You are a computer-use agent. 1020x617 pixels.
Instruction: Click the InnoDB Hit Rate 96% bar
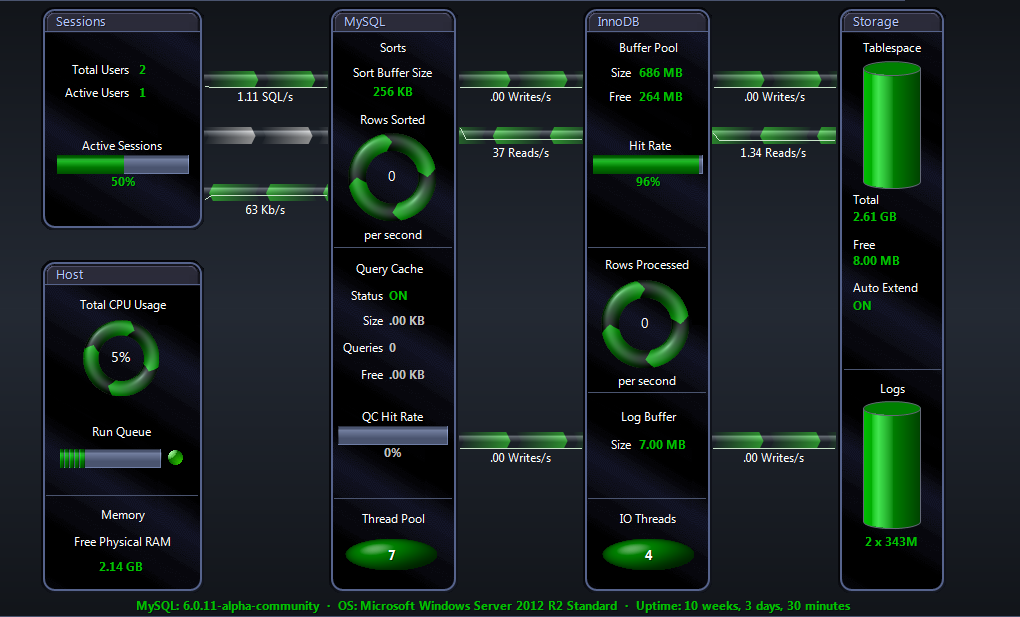pos(648,165)
